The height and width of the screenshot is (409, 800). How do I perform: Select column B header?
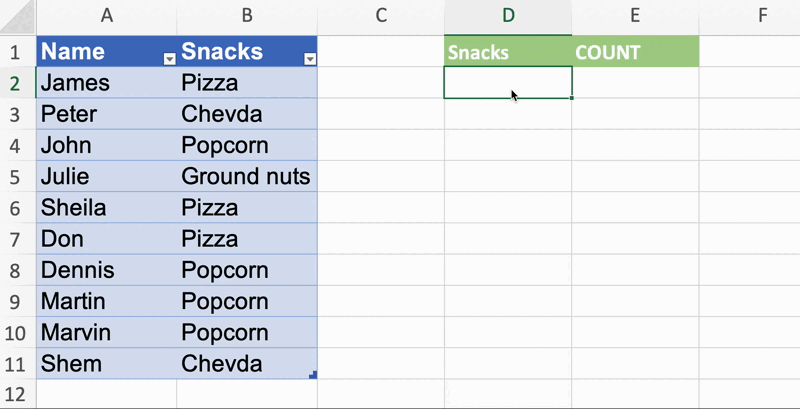(x=246, y=15)
